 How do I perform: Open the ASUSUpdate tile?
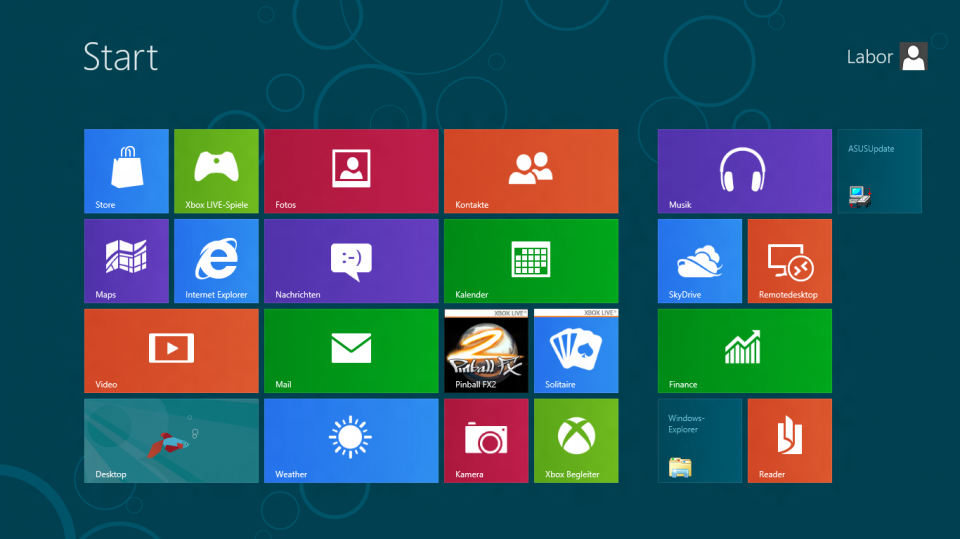coord(879,171)
